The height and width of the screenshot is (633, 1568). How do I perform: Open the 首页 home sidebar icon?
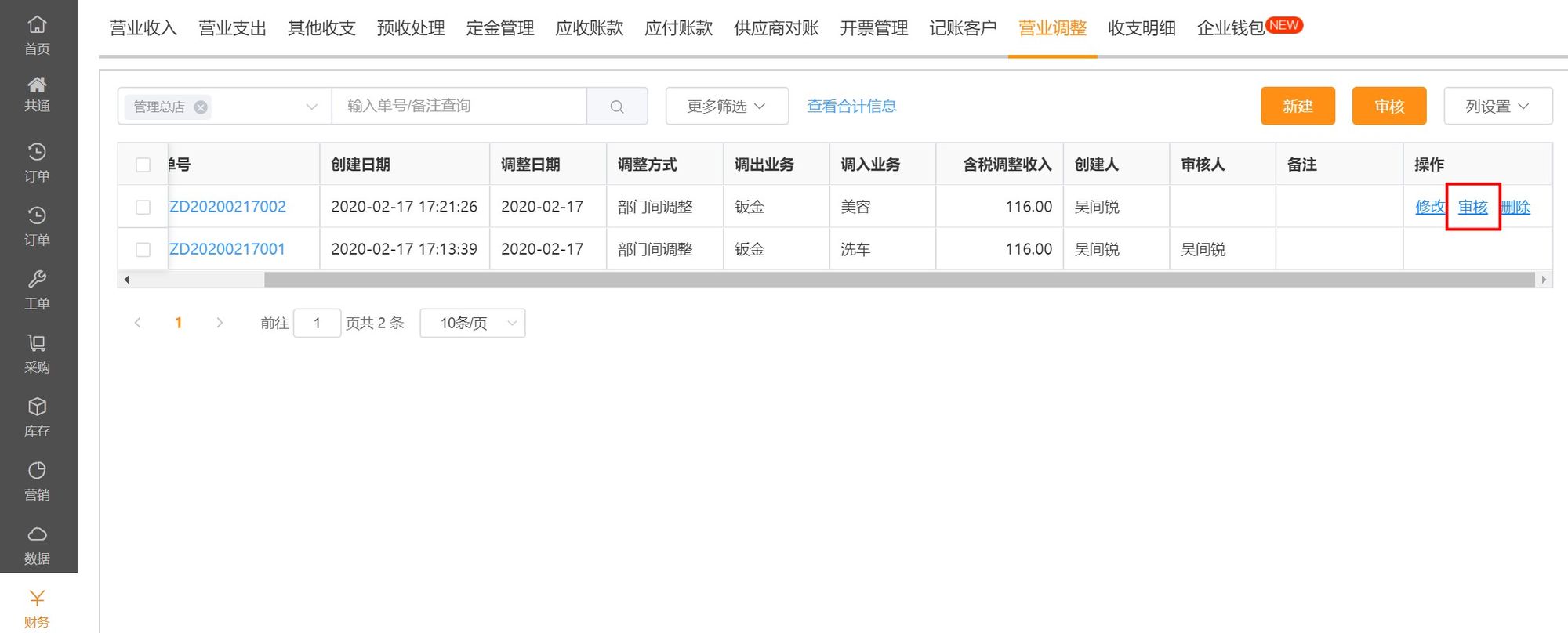[37, 35]
